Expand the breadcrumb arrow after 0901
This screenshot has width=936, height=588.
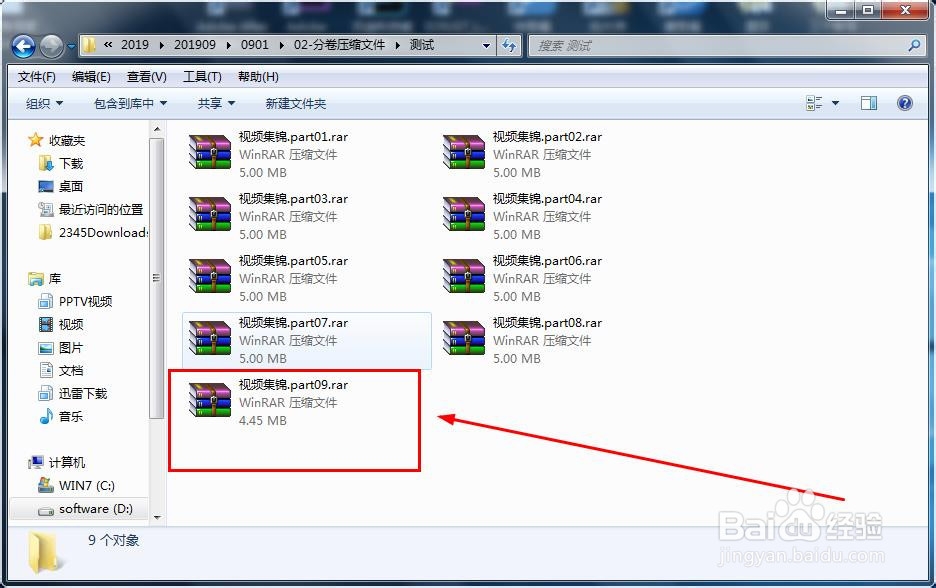(281, 45)
